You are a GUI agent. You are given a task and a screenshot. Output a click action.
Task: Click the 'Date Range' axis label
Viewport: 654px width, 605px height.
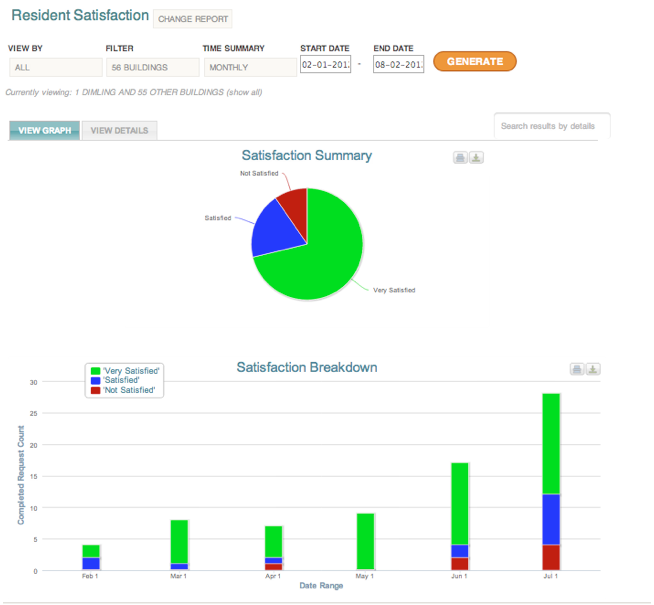(321, 586)
